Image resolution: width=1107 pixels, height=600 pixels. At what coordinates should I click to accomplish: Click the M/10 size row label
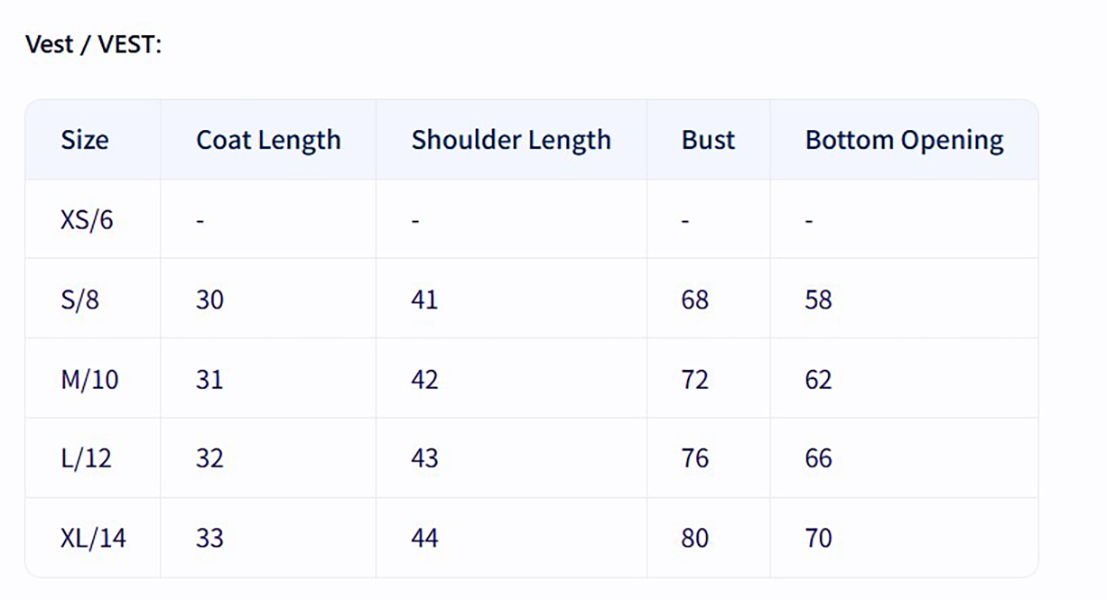click(89, 379)
